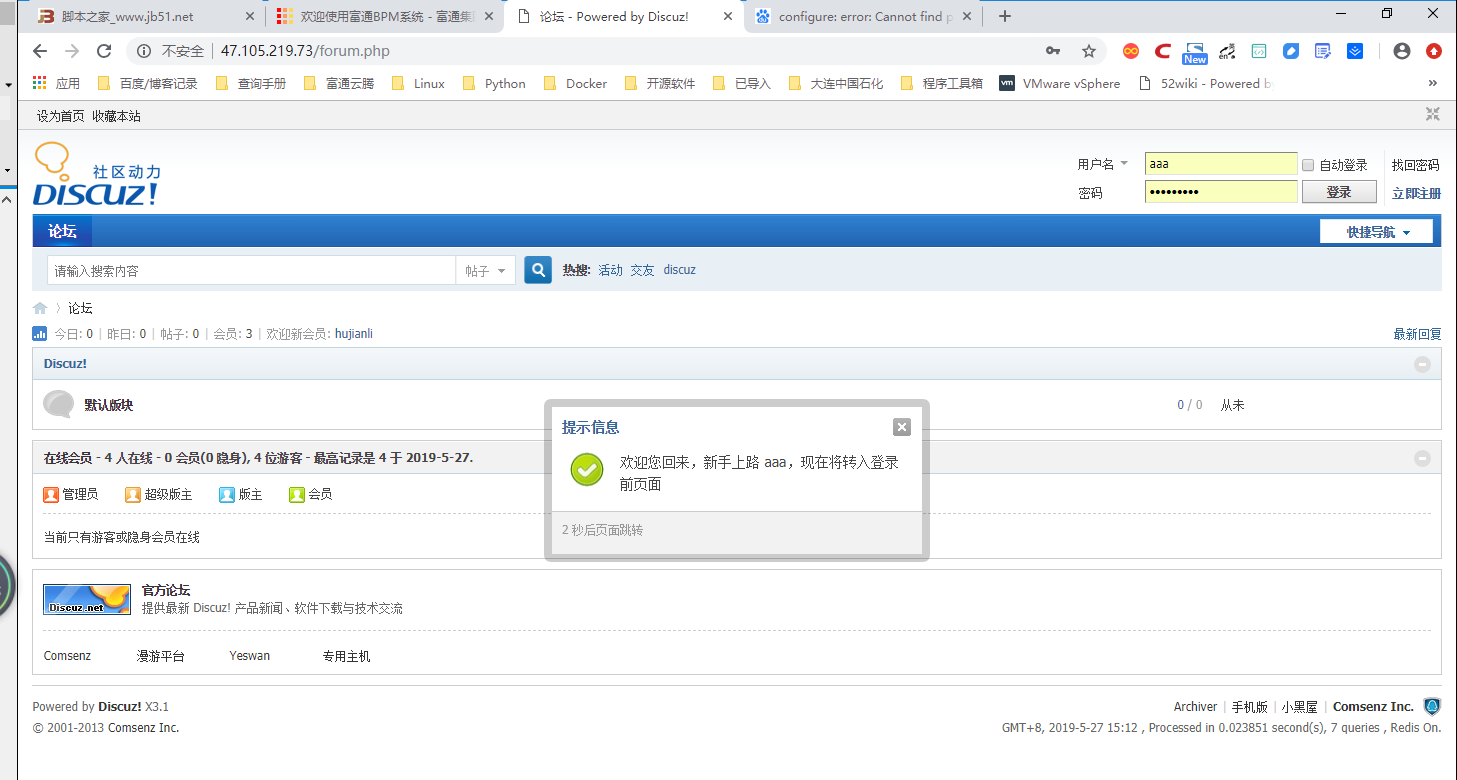Click the shrink-width arrows icon at top right
The height and width of the screenshot is (780, 1457).
pyautogui.click(x=1433, y=115)
